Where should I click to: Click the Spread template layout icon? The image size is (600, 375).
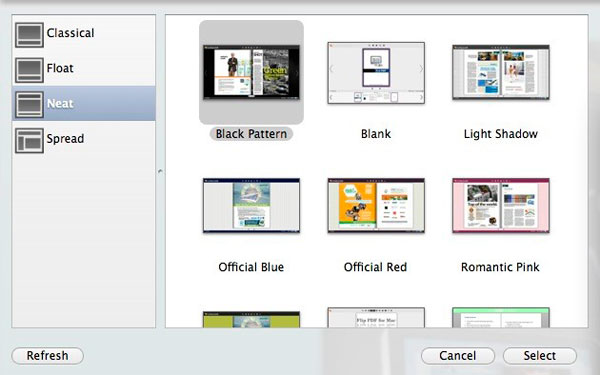click(x=29, y=140)
